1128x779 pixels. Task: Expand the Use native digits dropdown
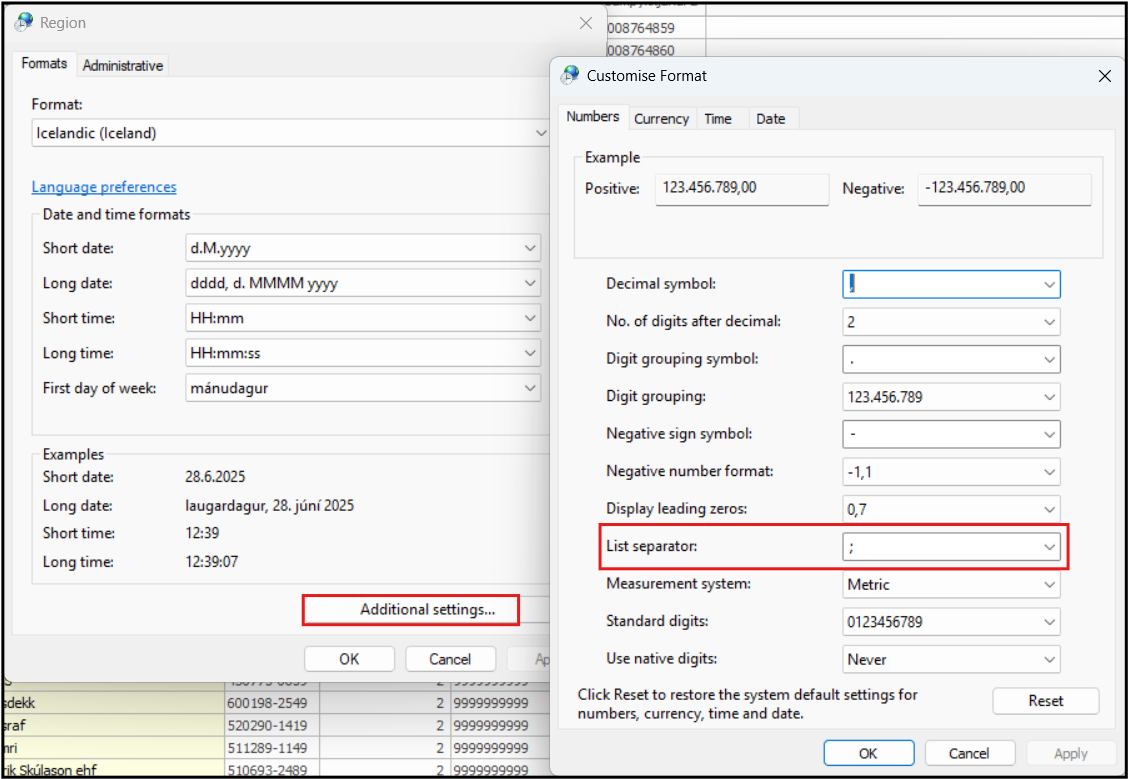point(1049,659)
